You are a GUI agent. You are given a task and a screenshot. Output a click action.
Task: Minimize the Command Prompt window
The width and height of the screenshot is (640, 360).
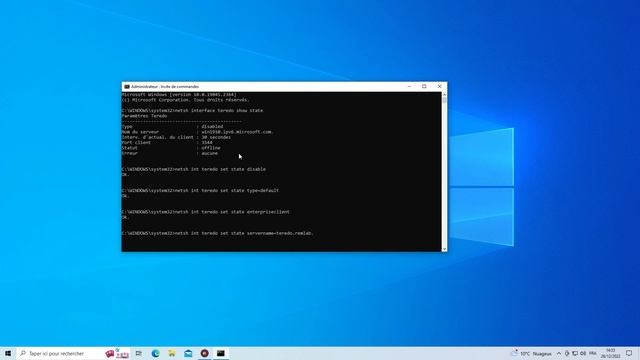click(x=409, y=87)
